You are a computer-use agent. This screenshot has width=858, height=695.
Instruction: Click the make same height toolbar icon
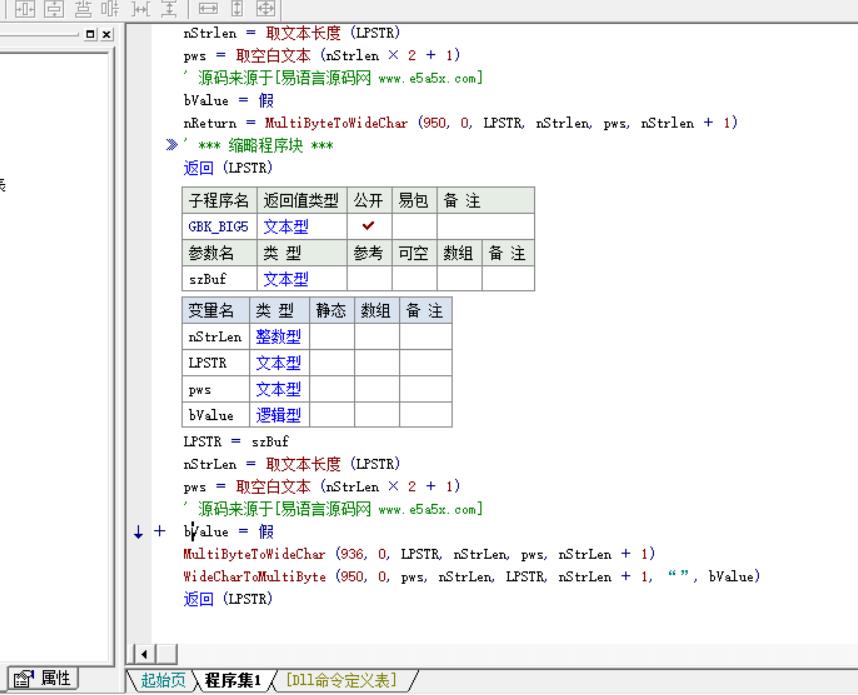[237, 8]
